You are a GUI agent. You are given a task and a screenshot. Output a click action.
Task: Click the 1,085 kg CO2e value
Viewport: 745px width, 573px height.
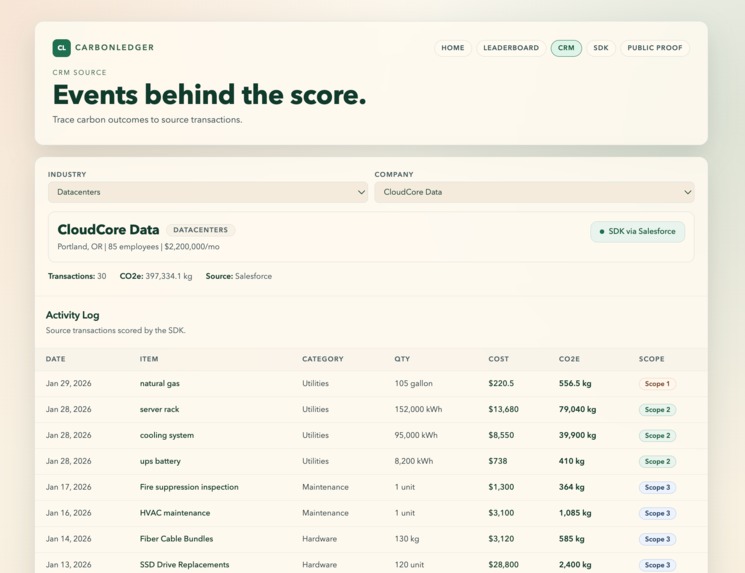[575, 513]
